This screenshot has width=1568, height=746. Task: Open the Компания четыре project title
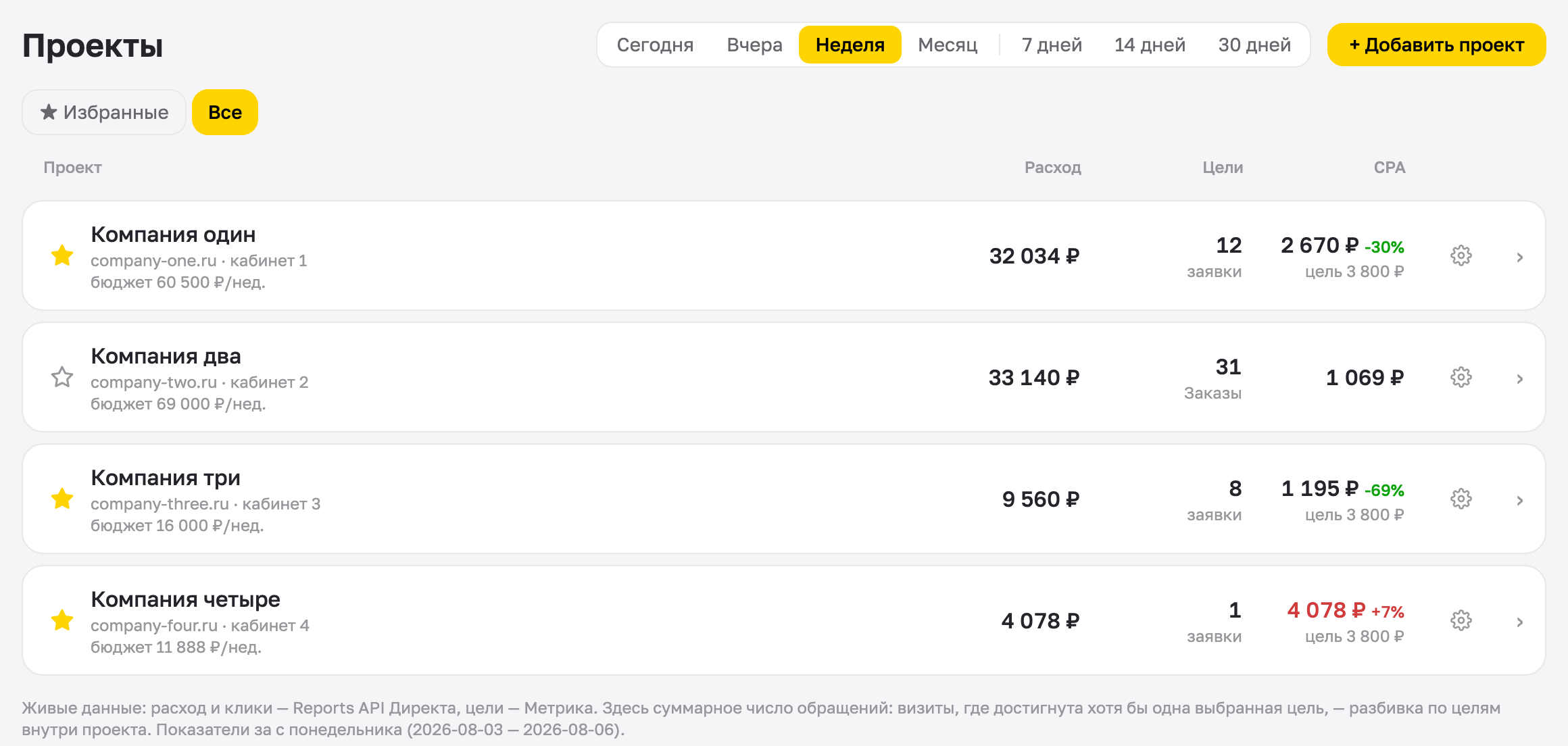pyautogui.click(x=185, y=599)
